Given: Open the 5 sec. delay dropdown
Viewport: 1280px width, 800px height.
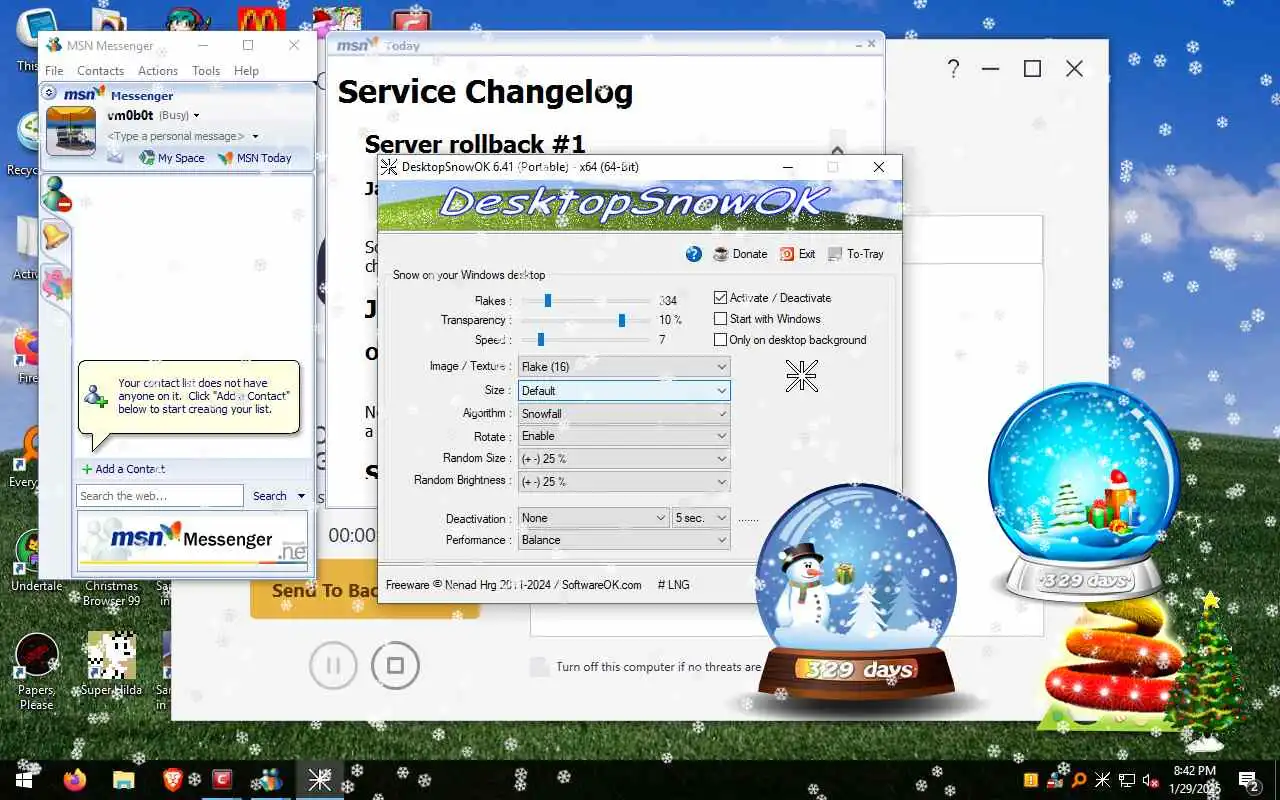Looking at the screenshot, I should (701, 518).
